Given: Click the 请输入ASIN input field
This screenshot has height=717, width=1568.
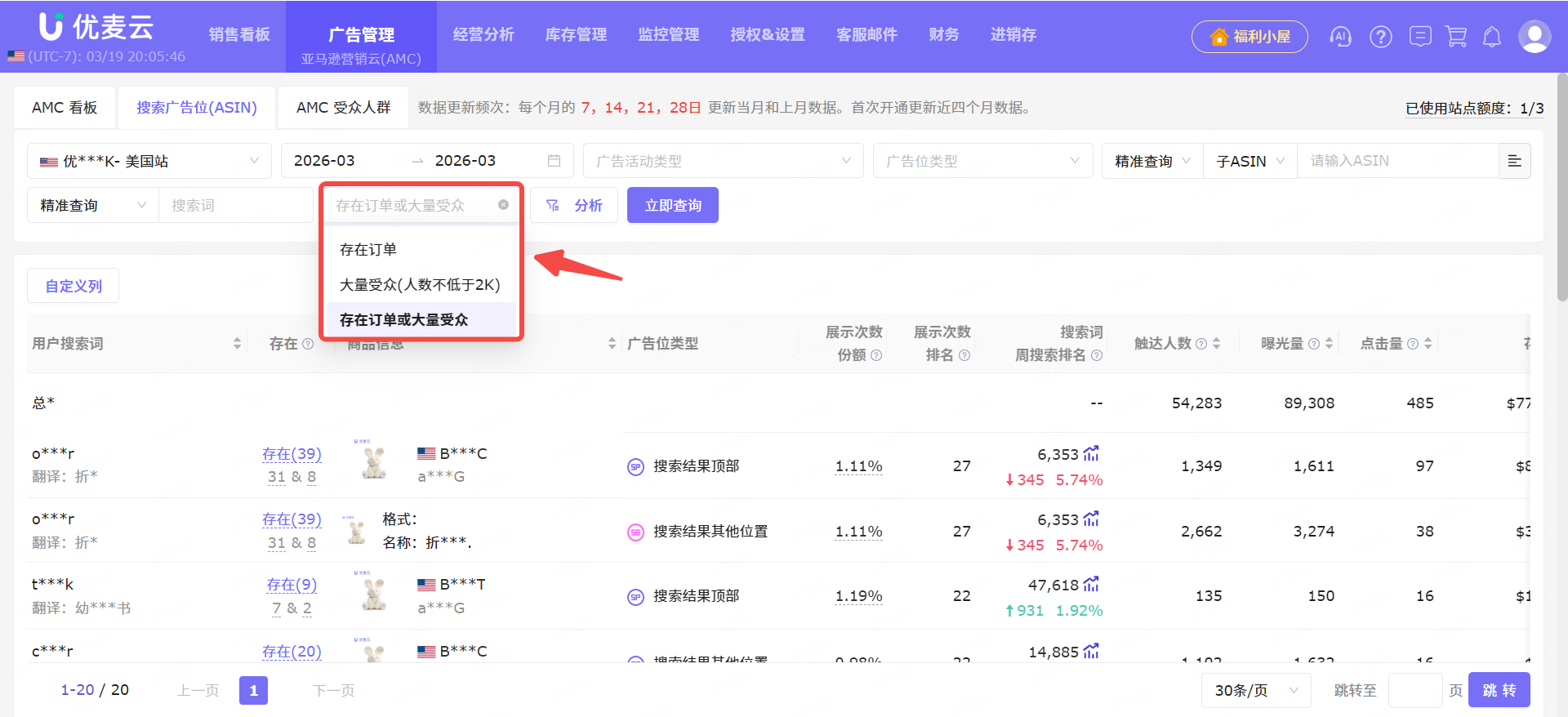Looking at the screenshot, I should [1397, 161].
